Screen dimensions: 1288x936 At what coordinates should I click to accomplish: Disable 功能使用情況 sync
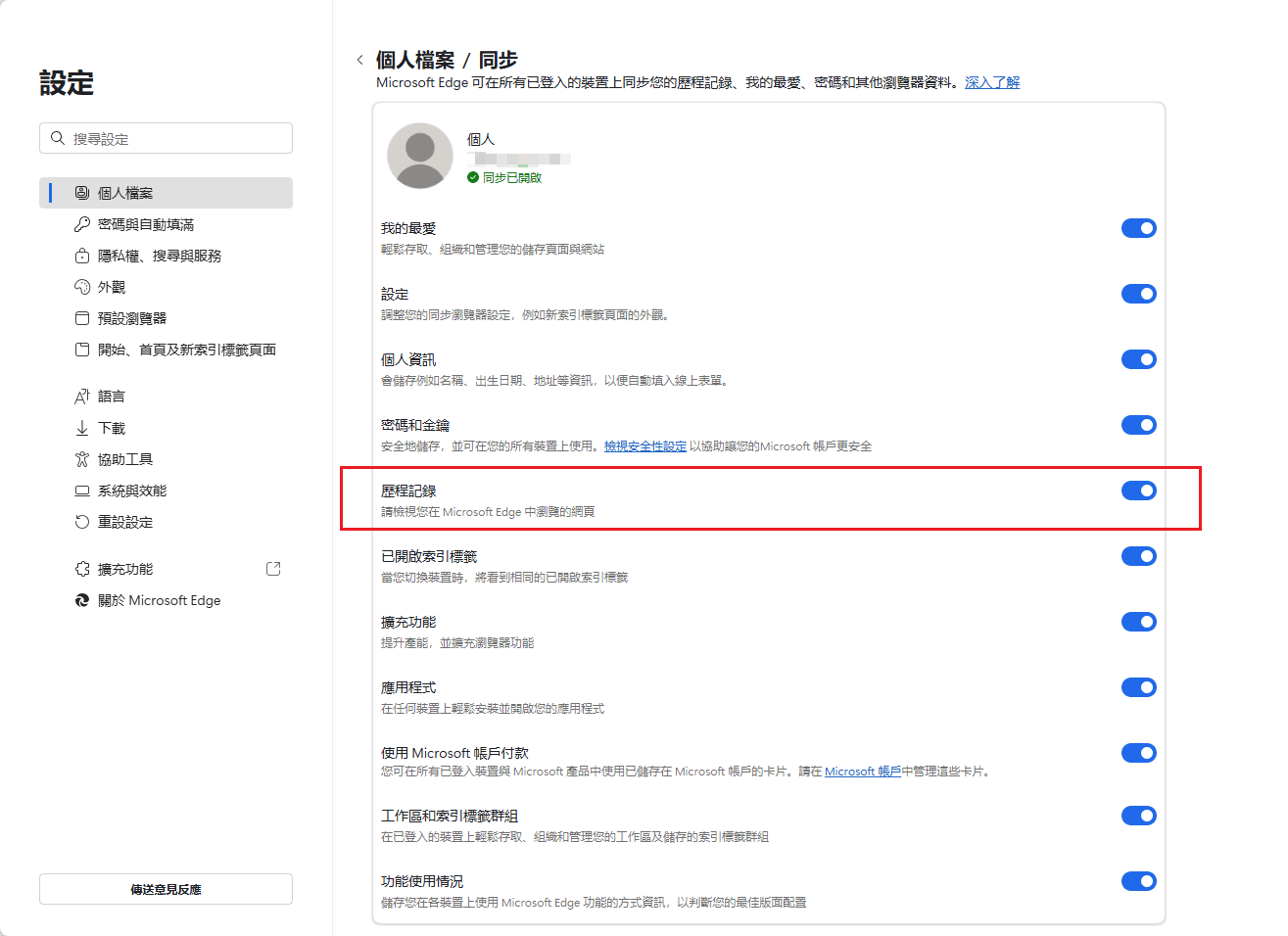[1139, 880]
